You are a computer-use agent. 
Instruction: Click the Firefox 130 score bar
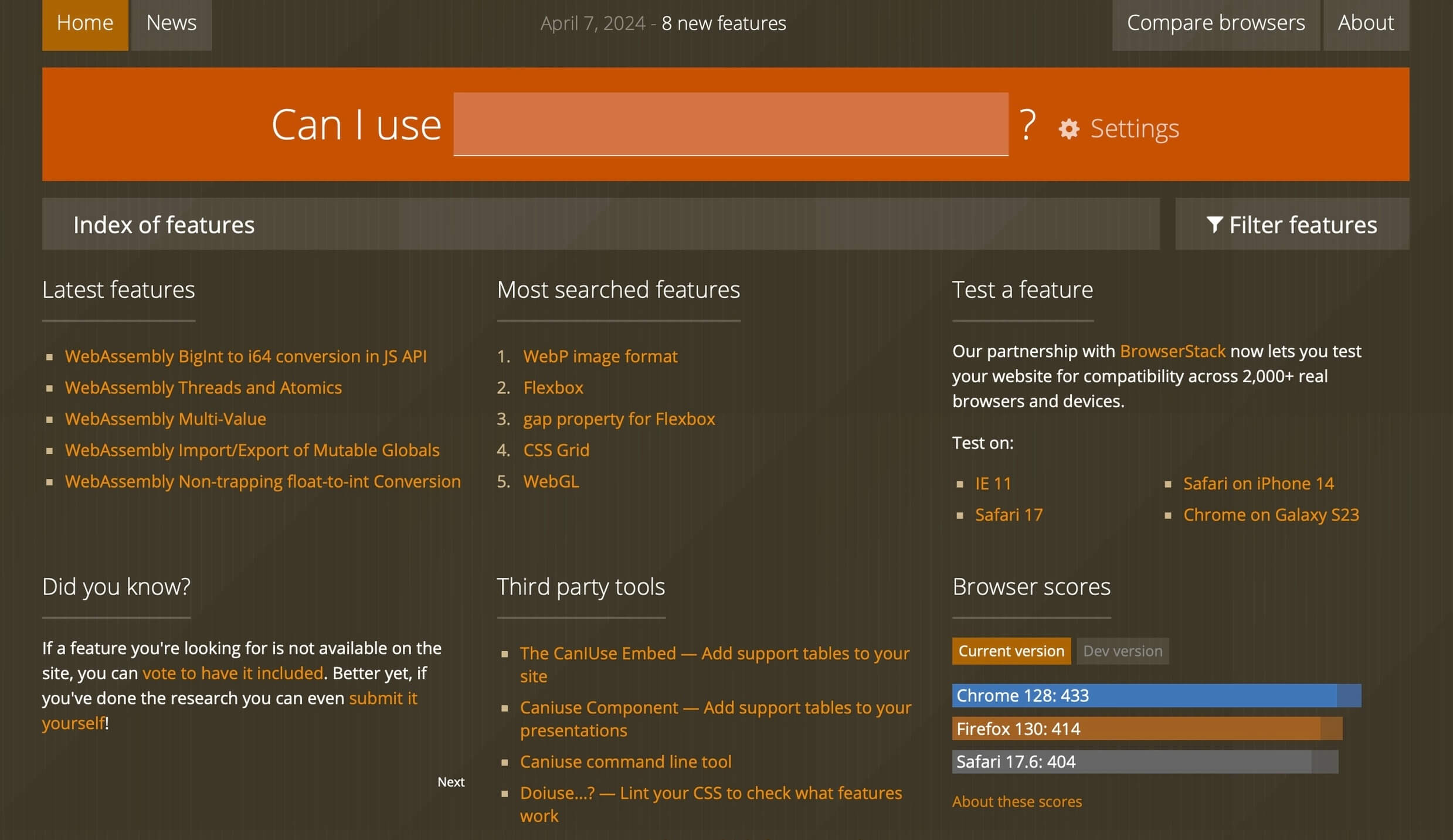pyautogui.click(x=1147, y=729)
